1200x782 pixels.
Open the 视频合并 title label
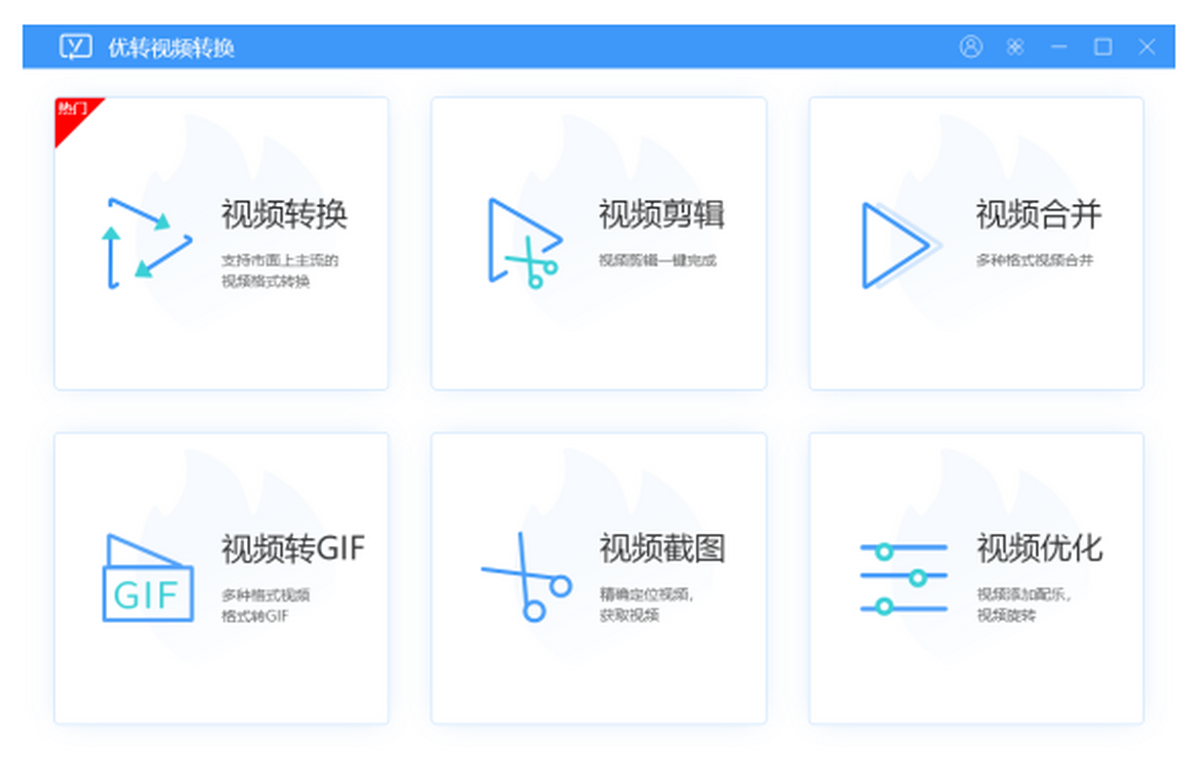coord(1038,214)
